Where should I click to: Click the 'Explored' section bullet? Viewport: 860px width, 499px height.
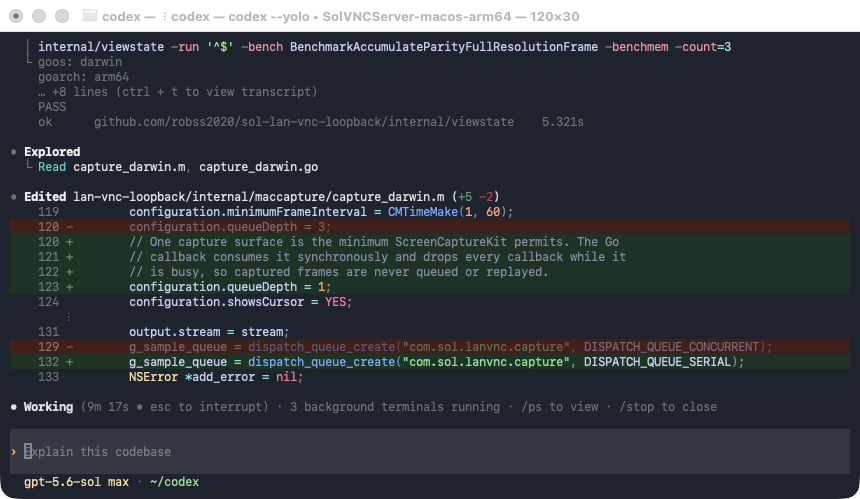pos(14,152)
